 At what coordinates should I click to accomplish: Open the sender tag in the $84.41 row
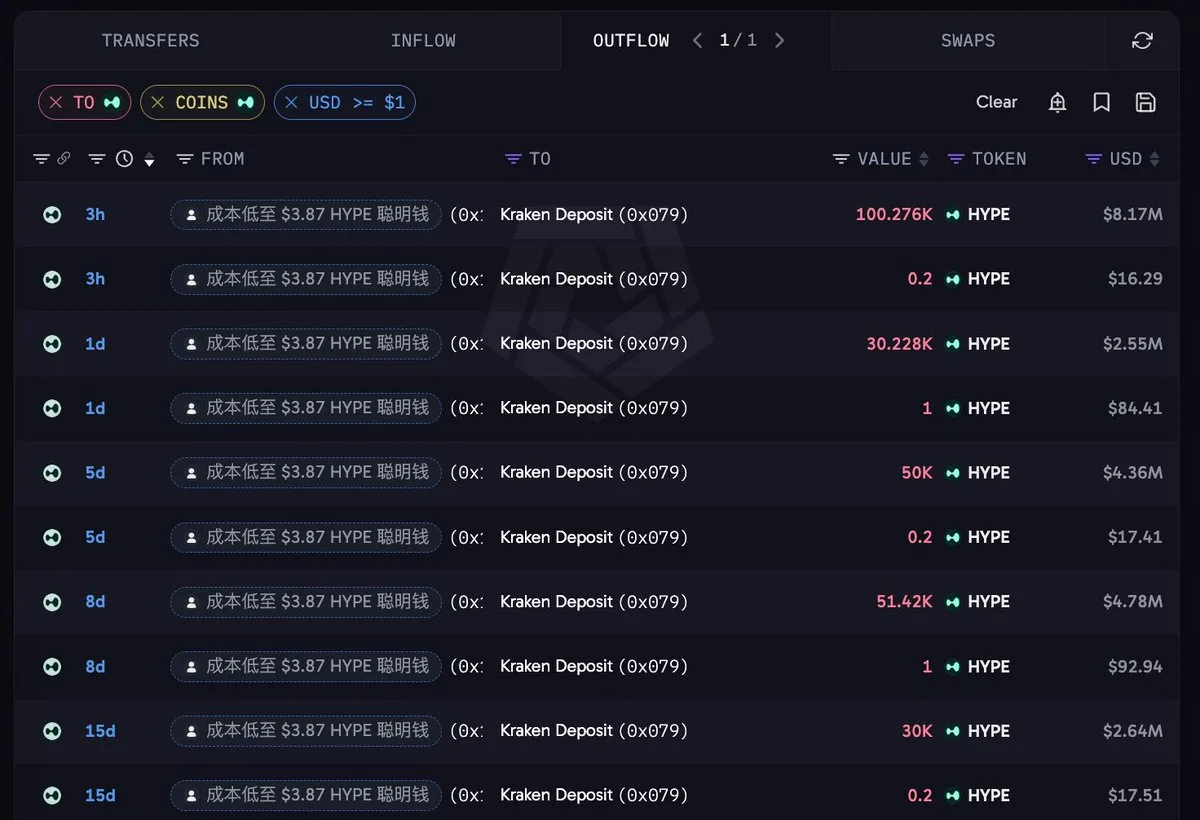point(306,408)
